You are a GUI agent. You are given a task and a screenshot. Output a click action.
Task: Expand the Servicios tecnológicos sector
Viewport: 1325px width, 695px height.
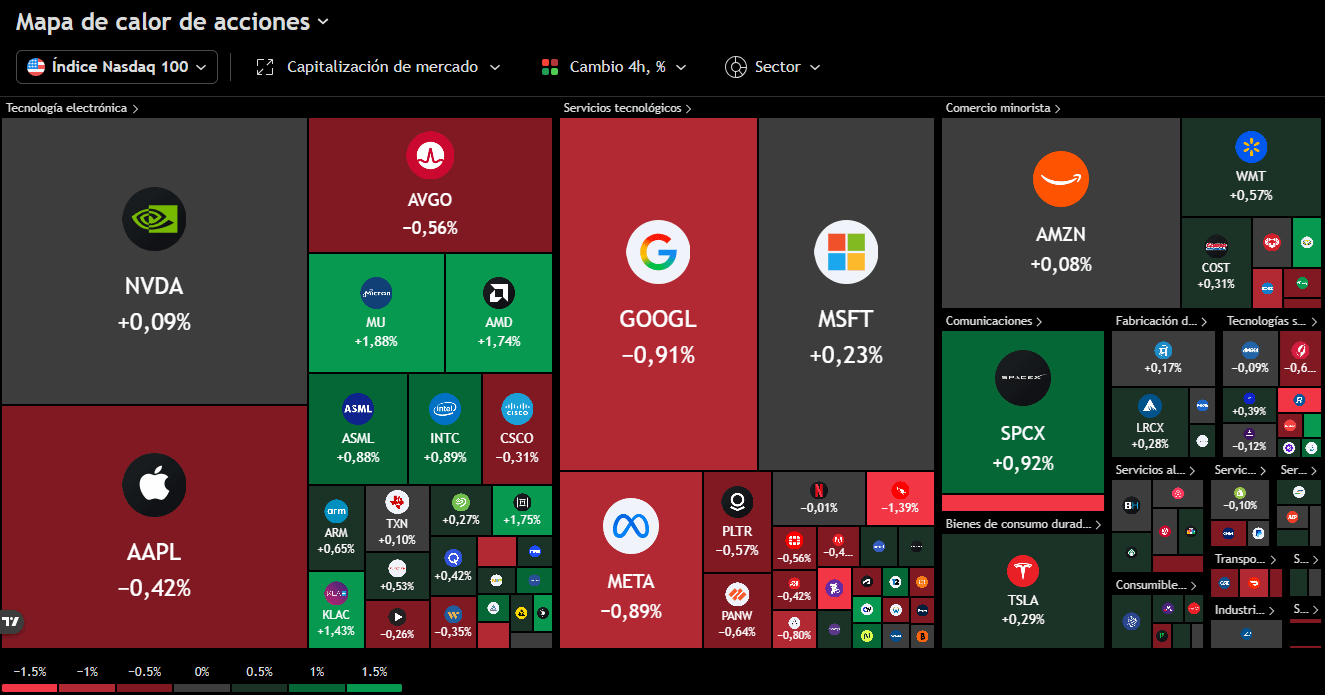click(x=628, y=107)
